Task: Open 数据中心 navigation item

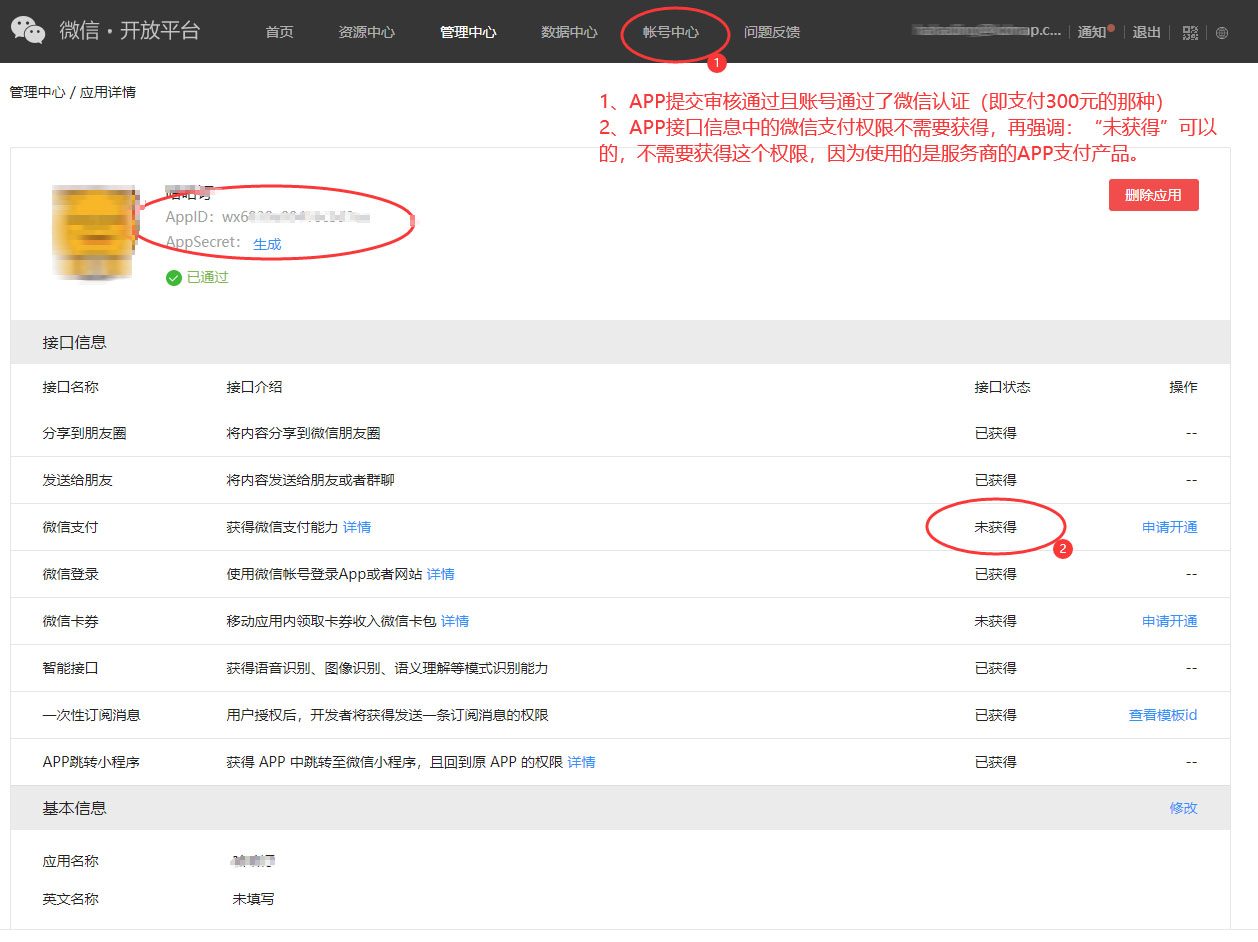Action: pos(569,32)
